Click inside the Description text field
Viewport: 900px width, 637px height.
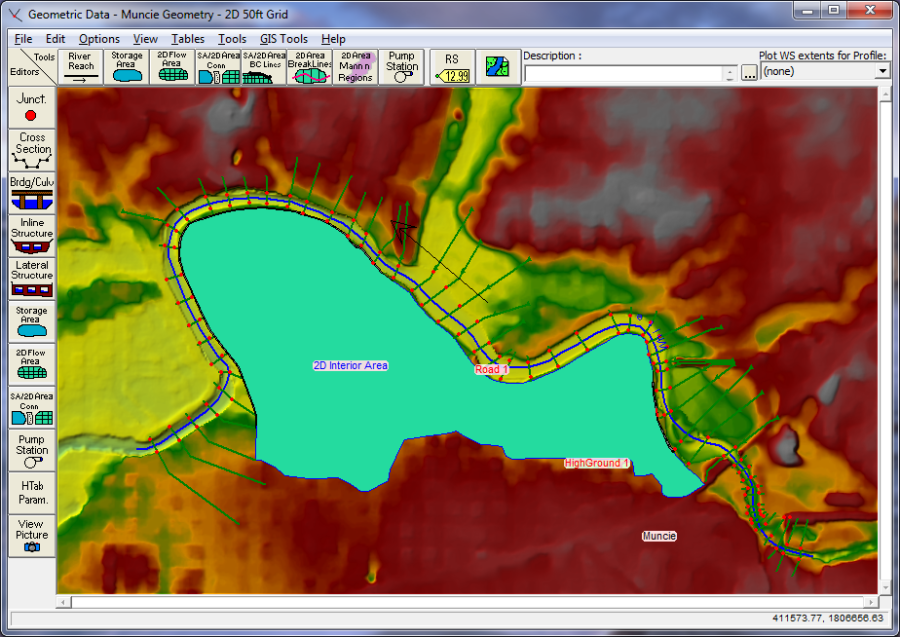coord(622,74)
